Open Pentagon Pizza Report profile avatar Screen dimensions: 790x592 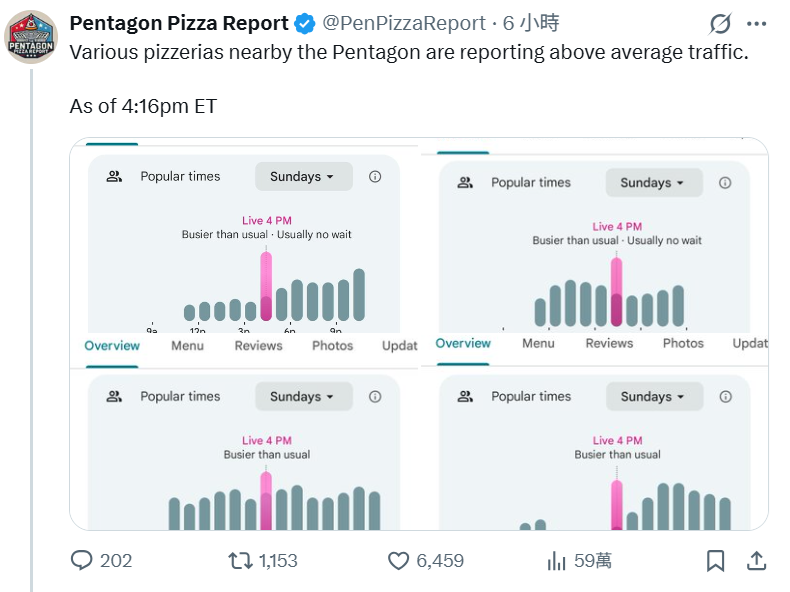point(32,37)
